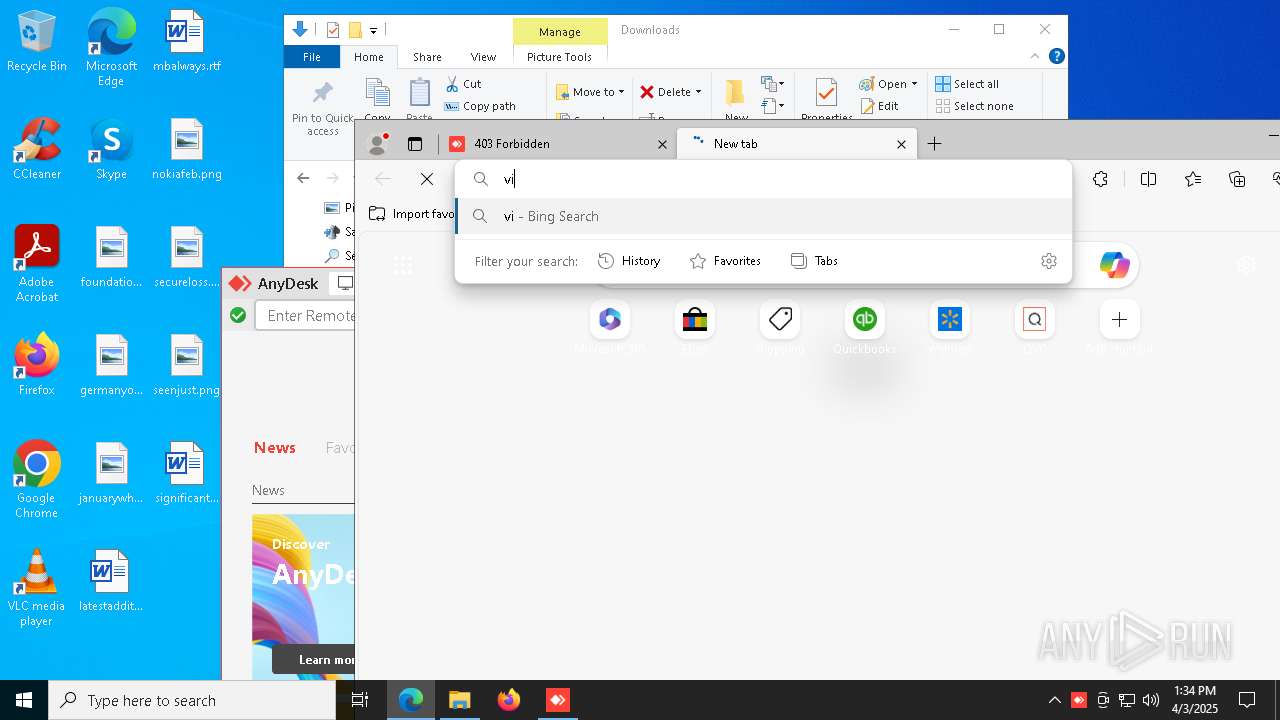Open File tab in File Explorer

312,57
